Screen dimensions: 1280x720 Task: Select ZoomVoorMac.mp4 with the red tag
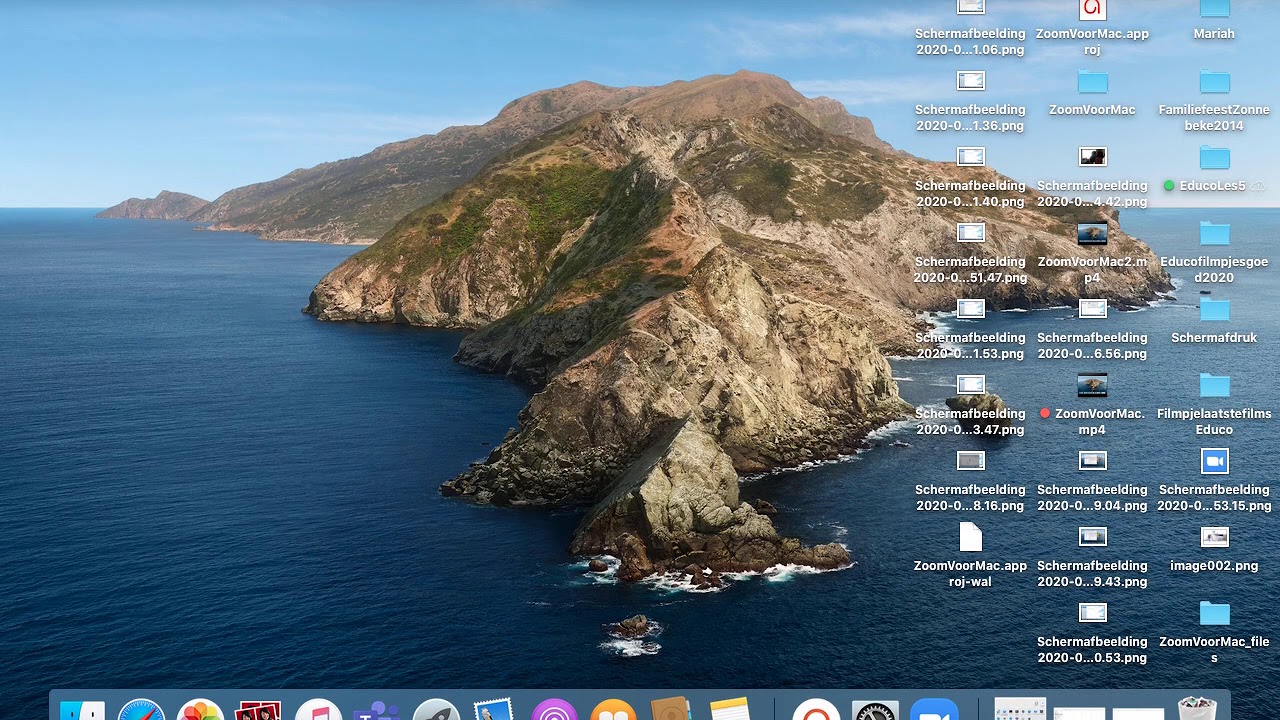coord(1092,404)
